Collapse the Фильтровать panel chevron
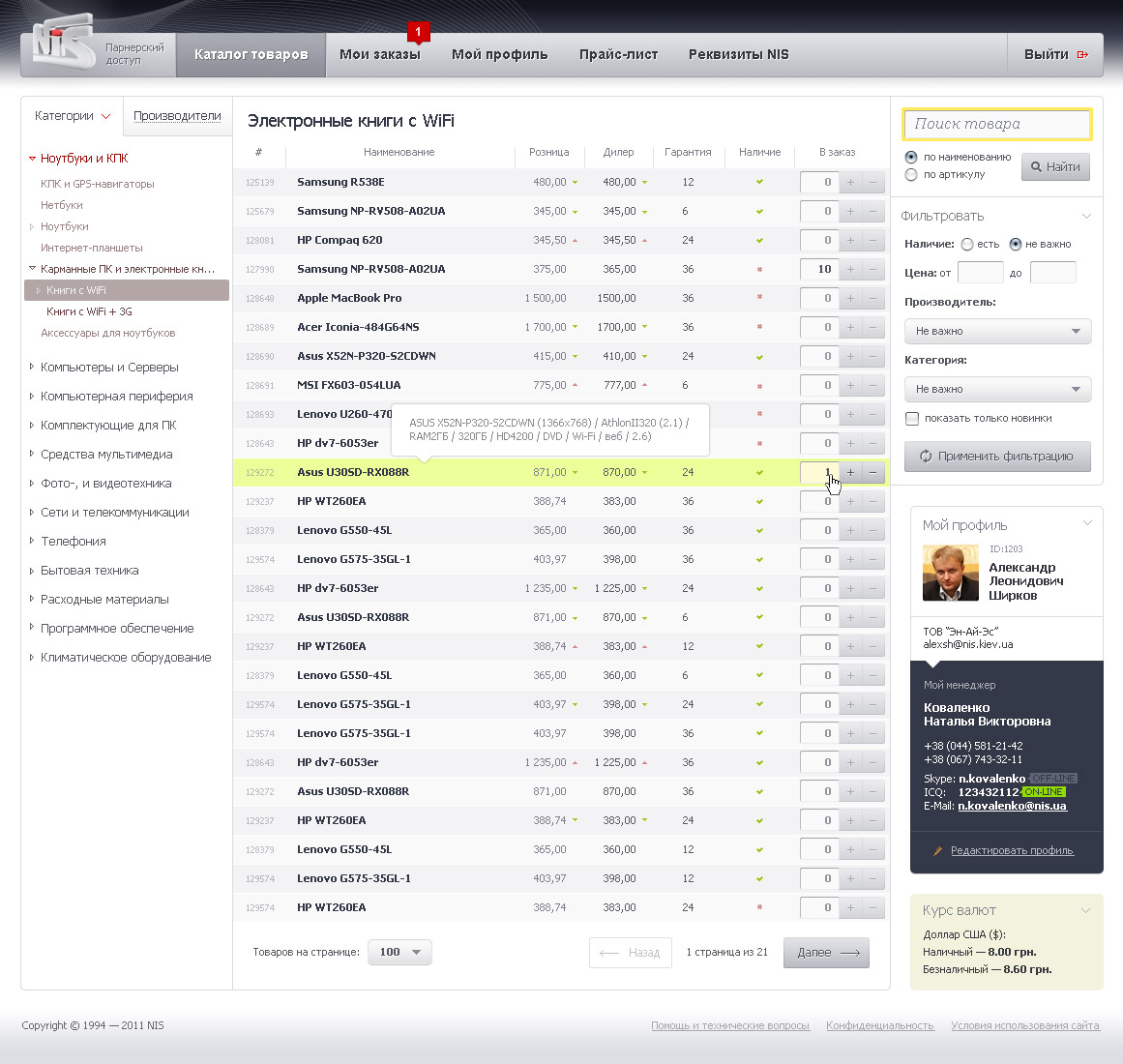1123x1064 pixels. pyautogui.click(x=1086, y=216)
